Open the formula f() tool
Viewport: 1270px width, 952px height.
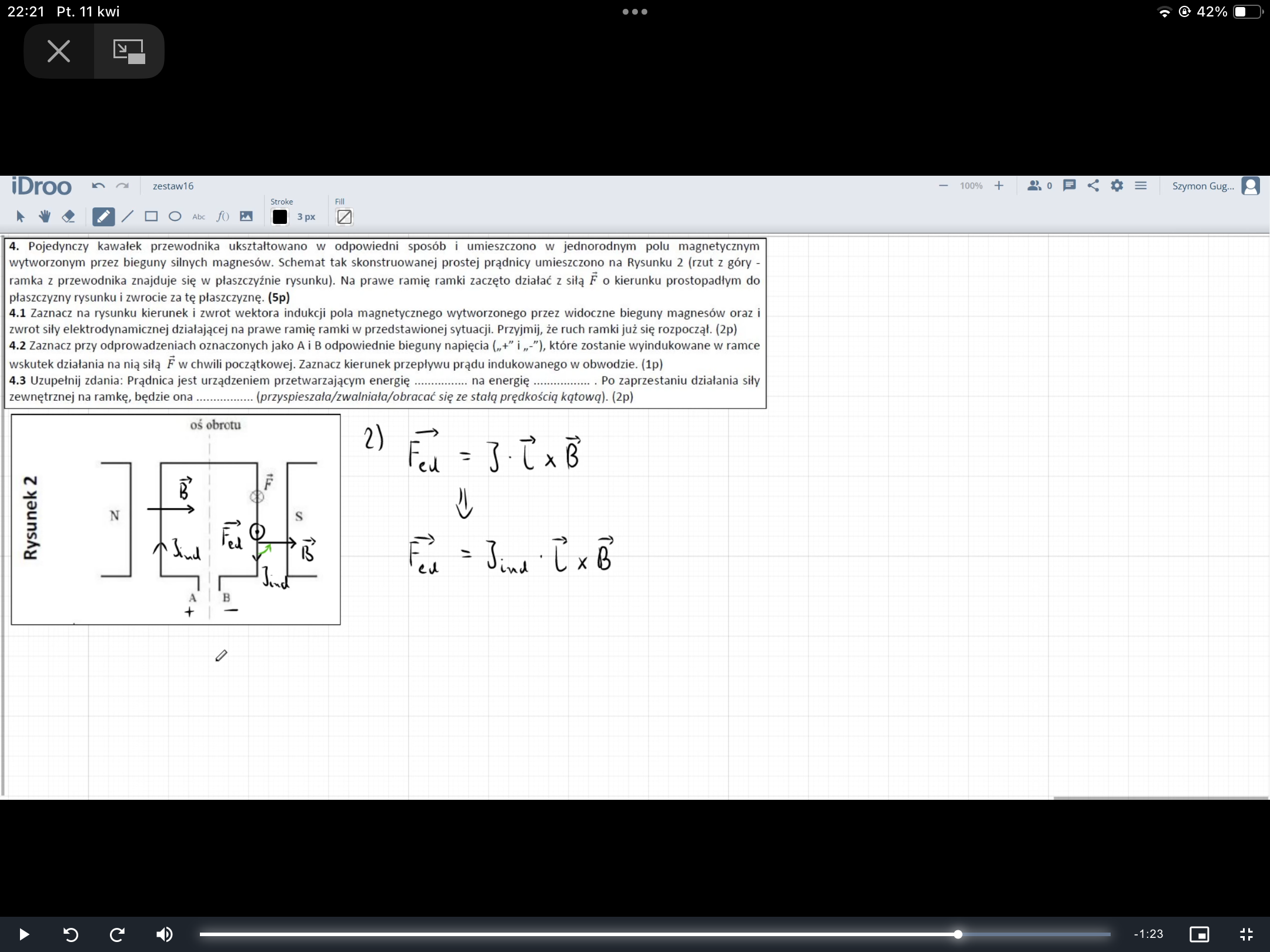[222, 217]
